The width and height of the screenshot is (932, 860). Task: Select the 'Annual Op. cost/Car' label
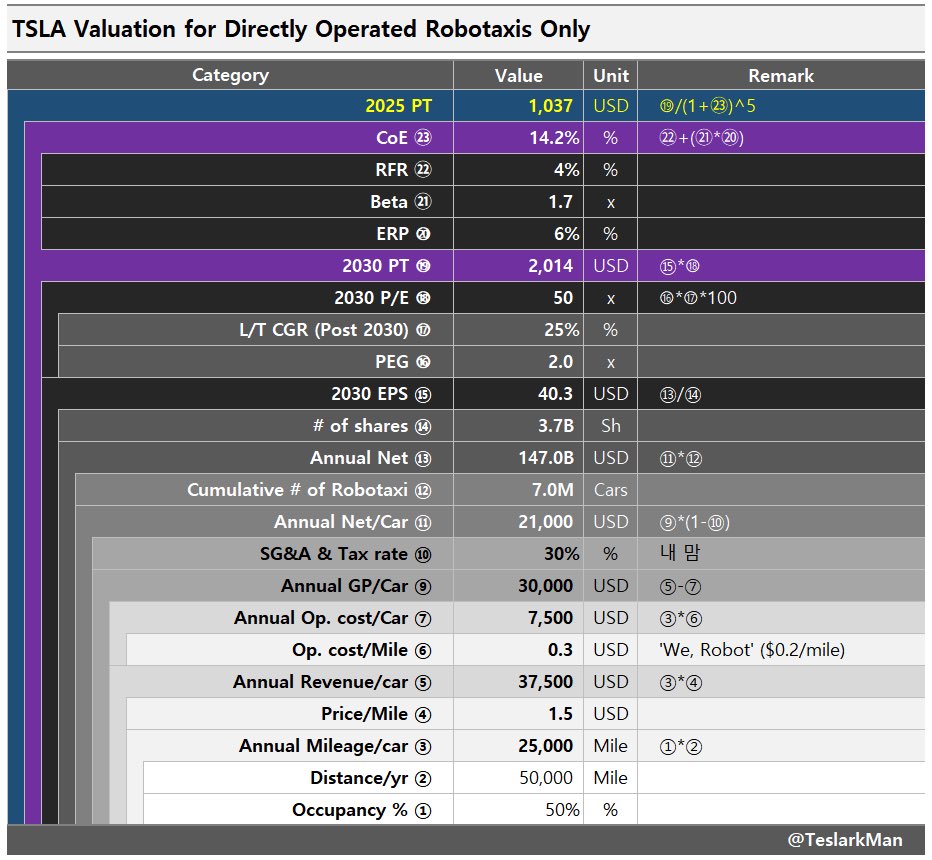tap(333, 619)
